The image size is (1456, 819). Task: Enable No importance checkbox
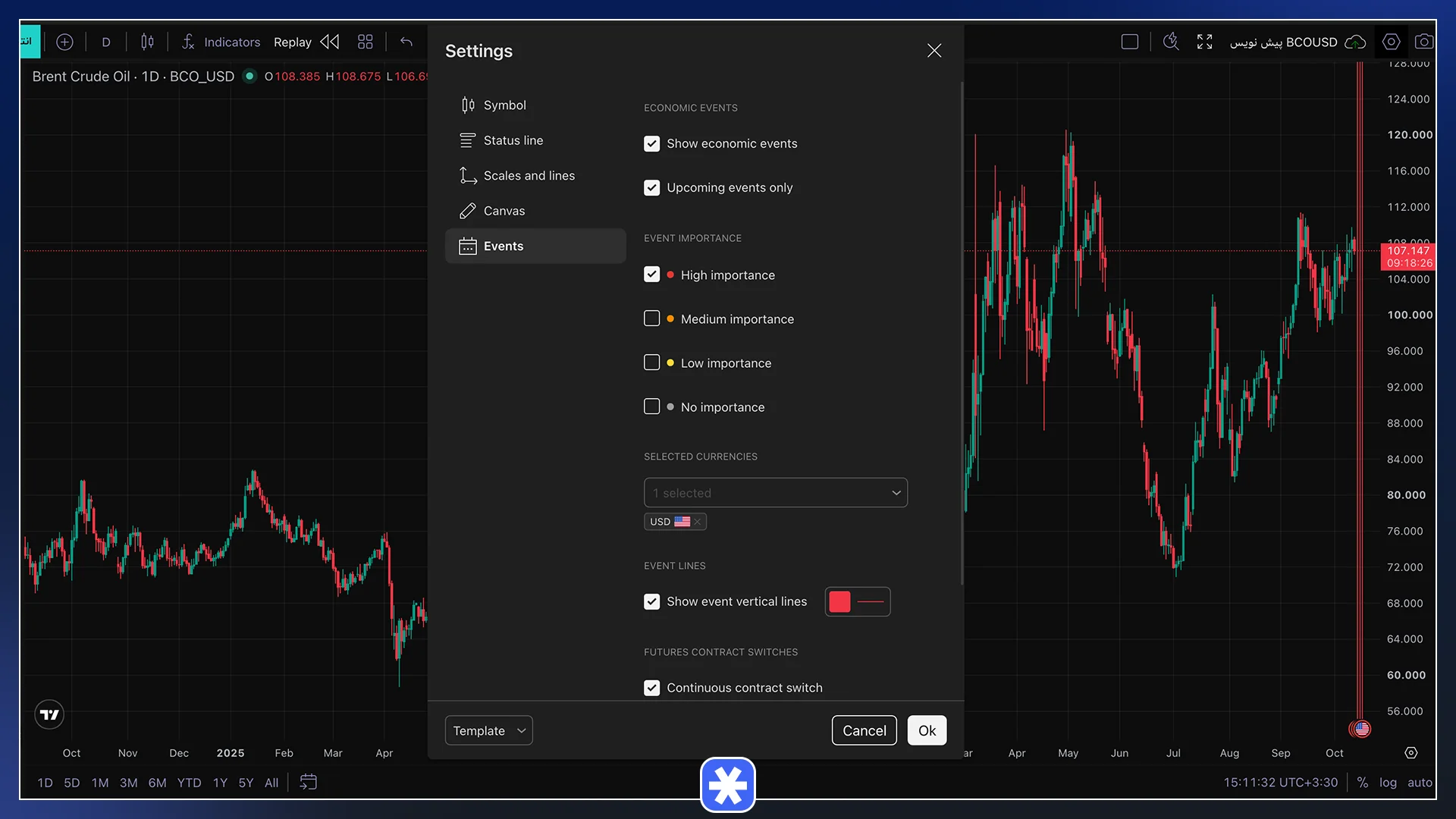tap(651, 406)
